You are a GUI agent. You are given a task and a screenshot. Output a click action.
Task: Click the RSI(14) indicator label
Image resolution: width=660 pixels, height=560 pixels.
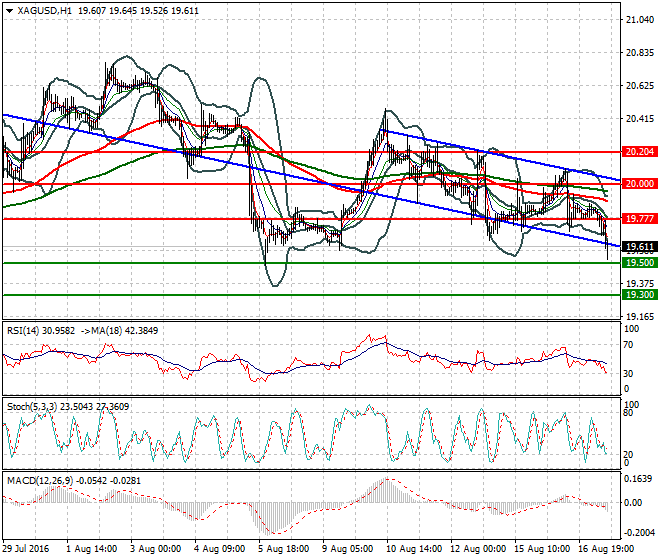23,331
